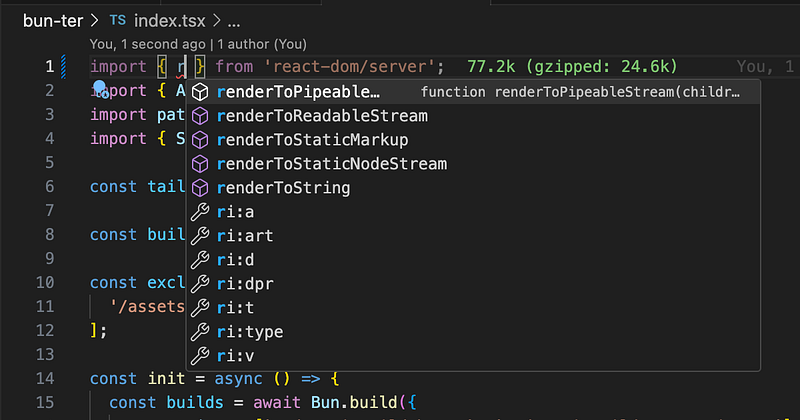Click wrench icon beside ri:d
Image resolution: width=800 pixels, height=420 pixels.
pyautogui.click(x=200, y=260)
